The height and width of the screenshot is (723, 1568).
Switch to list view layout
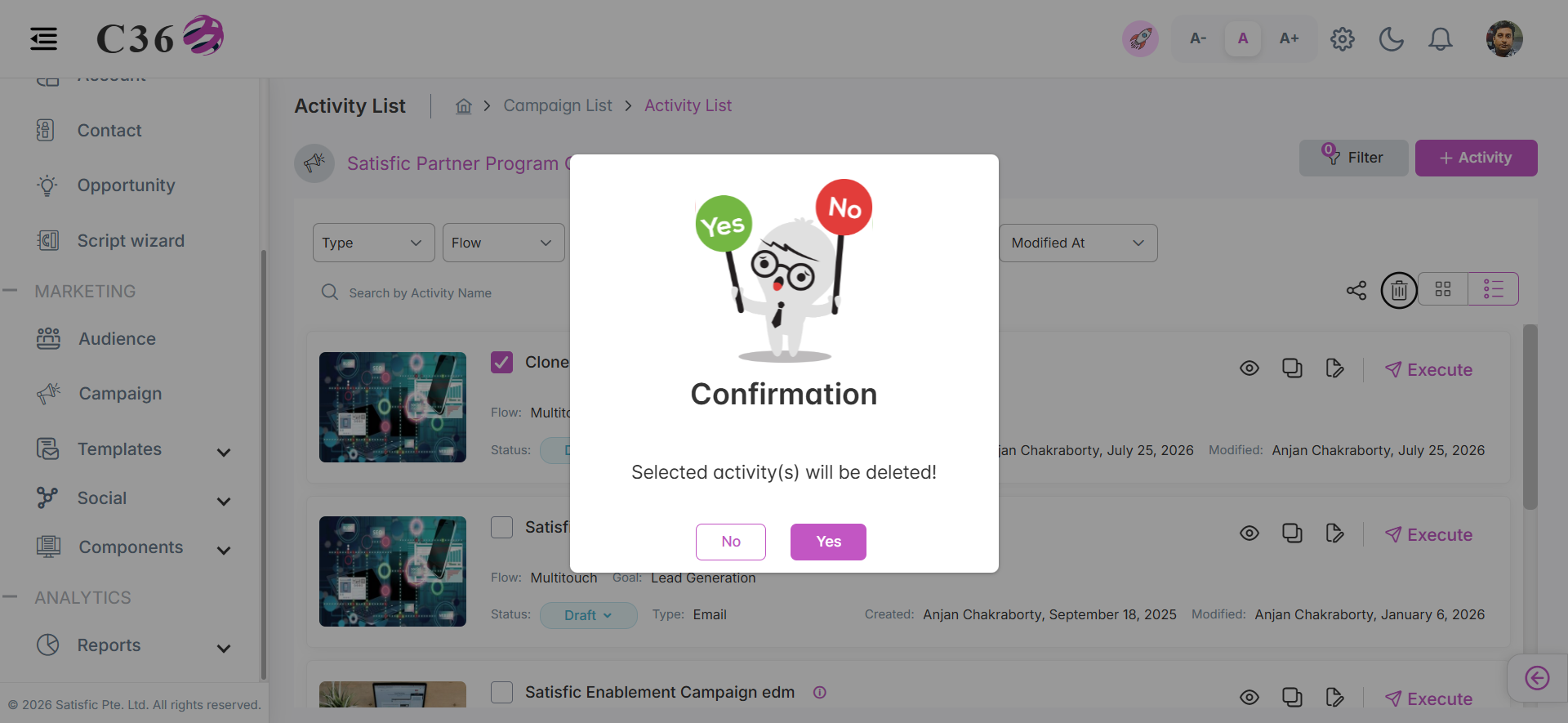1494,289
